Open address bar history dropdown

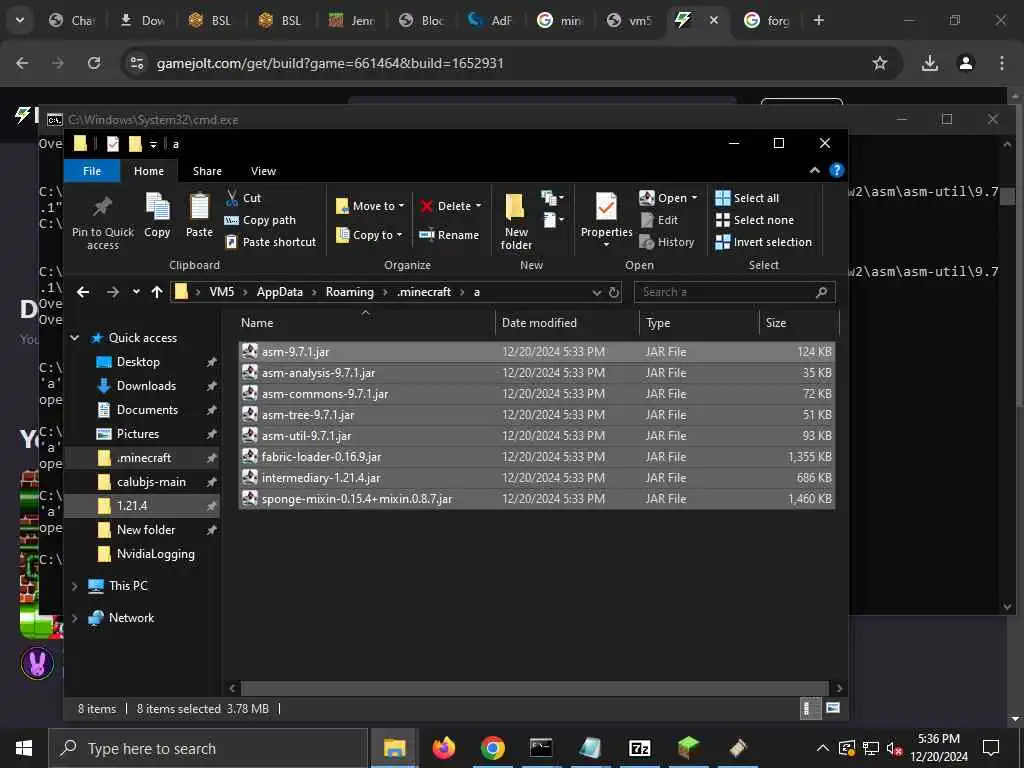pos(596,292)
